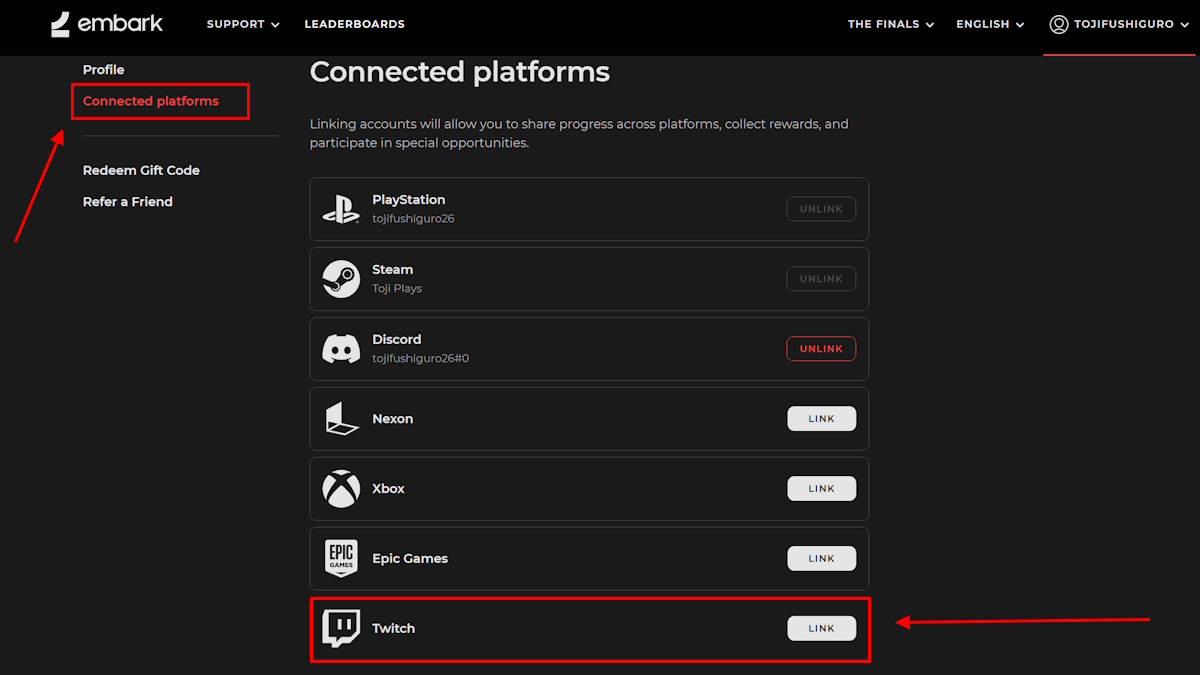
Task: Click the Epic Games platform icon
Action: click(341, 559)
